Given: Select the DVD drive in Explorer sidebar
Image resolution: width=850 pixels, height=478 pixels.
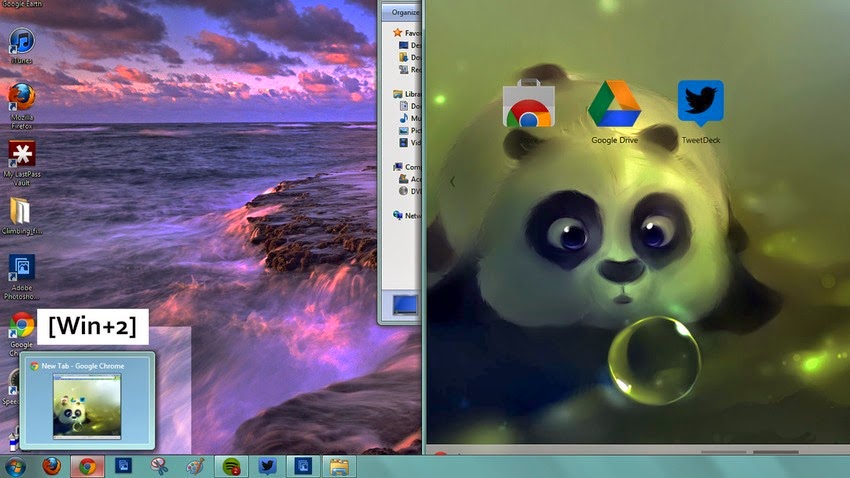Looking at the screenshot, I should (x=410, y=191).
